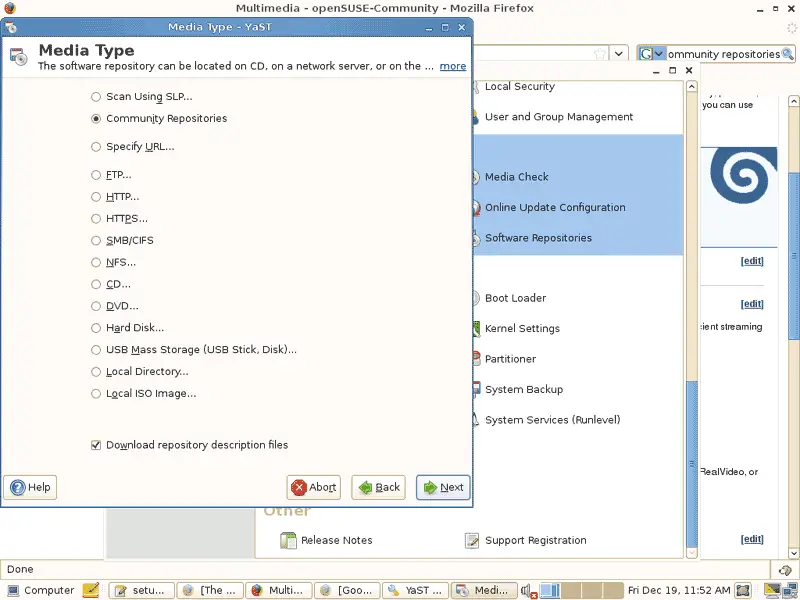Open the Help button in YaST dialog
This screenshot has height=600, width=800.
(x=30, y=487)
